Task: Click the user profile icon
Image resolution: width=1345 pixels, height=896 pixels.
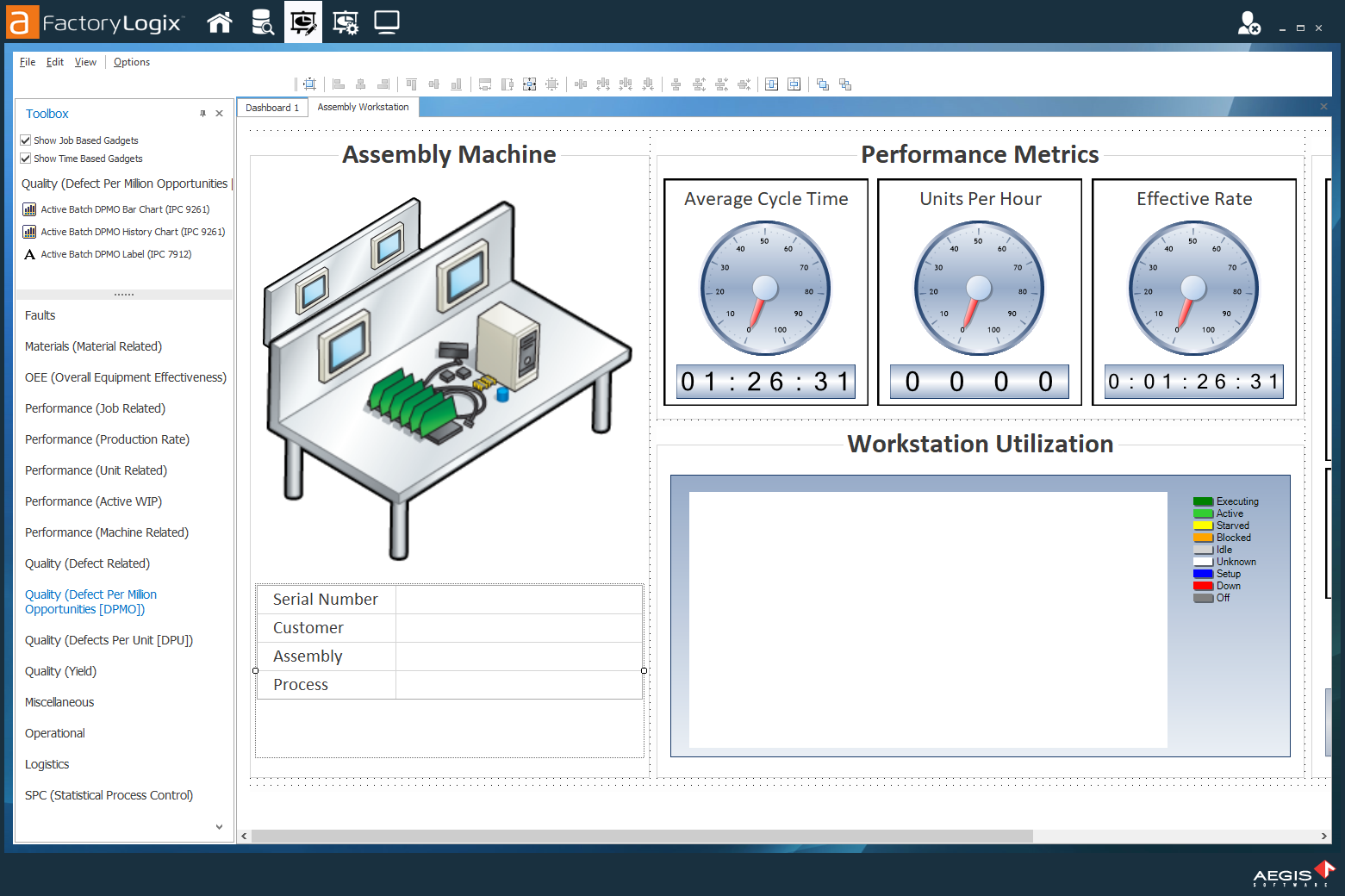Action: [1249, 23]
